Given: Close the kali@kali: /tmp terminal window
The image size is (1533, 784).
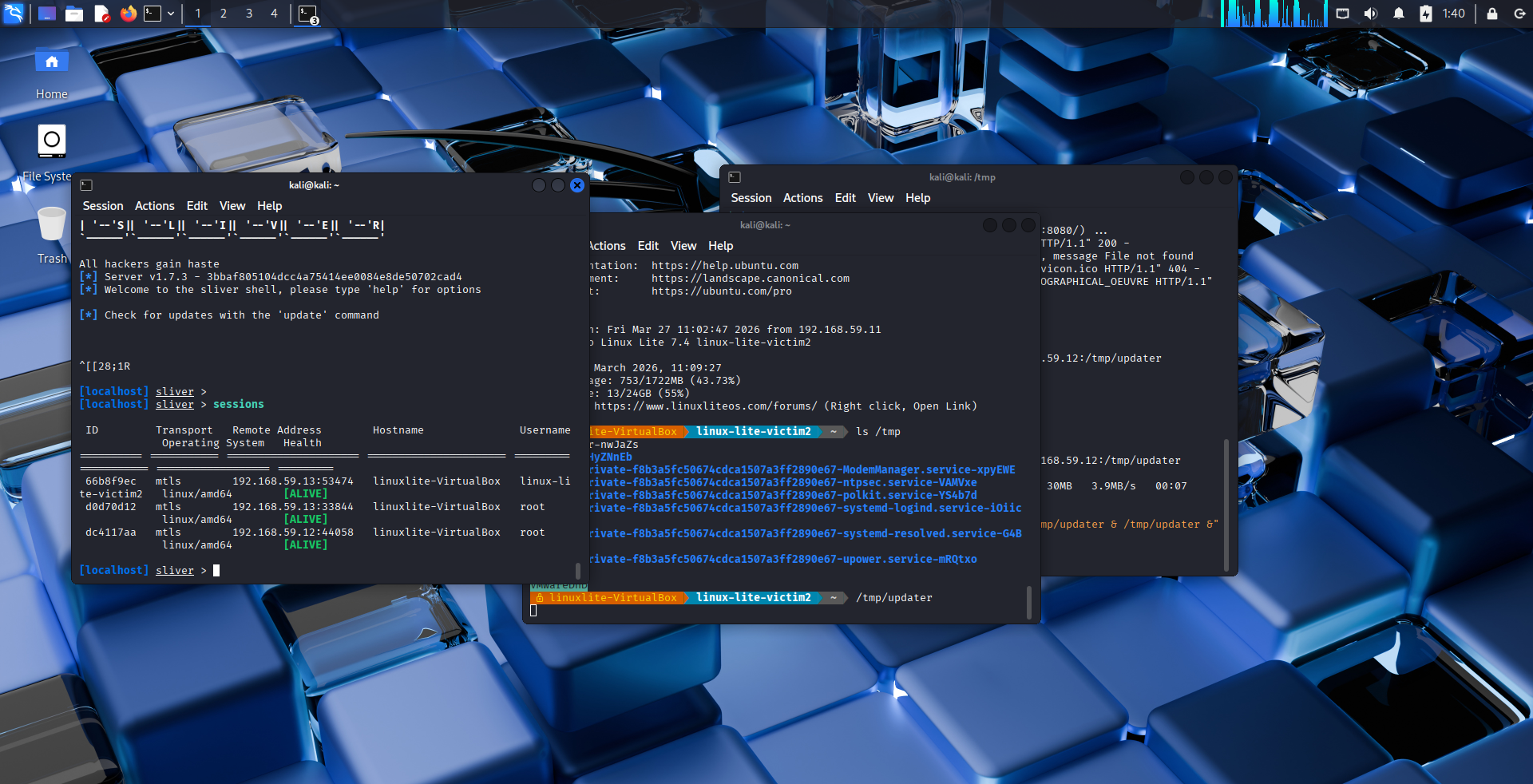Looking at the screenshot, I should click(1226, 177).
